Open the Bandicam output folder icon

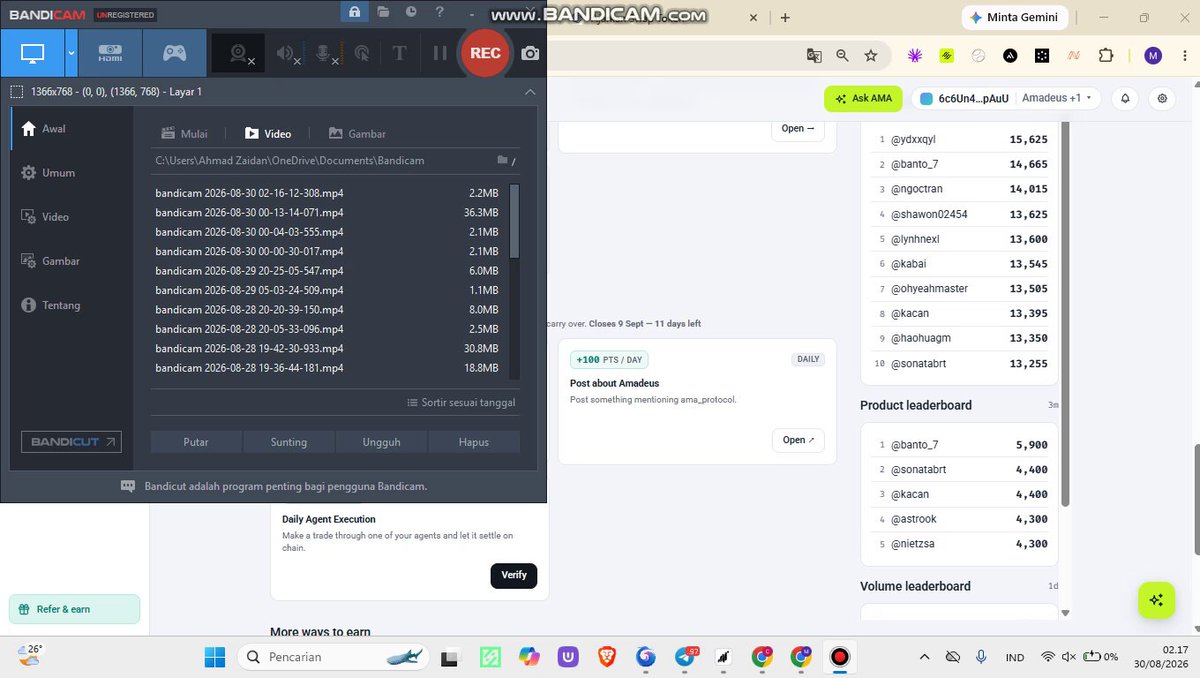383,12
